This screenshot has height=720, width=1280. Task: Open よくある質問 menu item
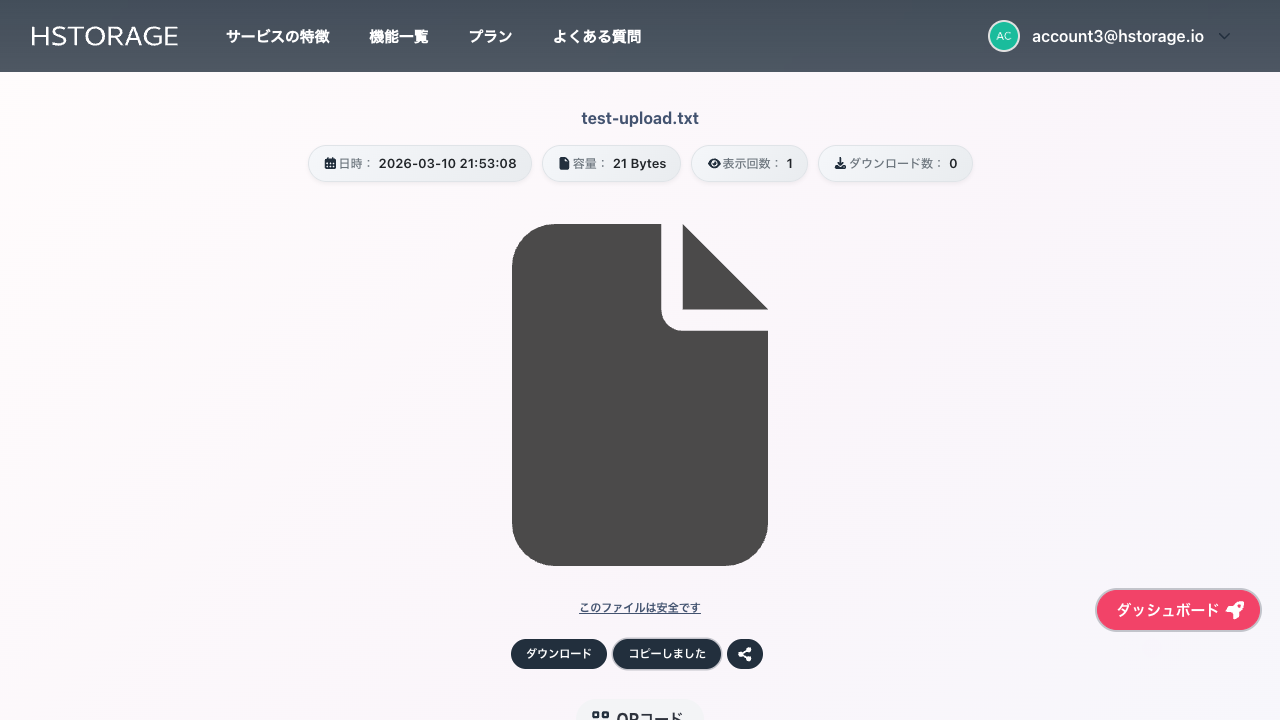pyautogui.click(x=597, y=36)
